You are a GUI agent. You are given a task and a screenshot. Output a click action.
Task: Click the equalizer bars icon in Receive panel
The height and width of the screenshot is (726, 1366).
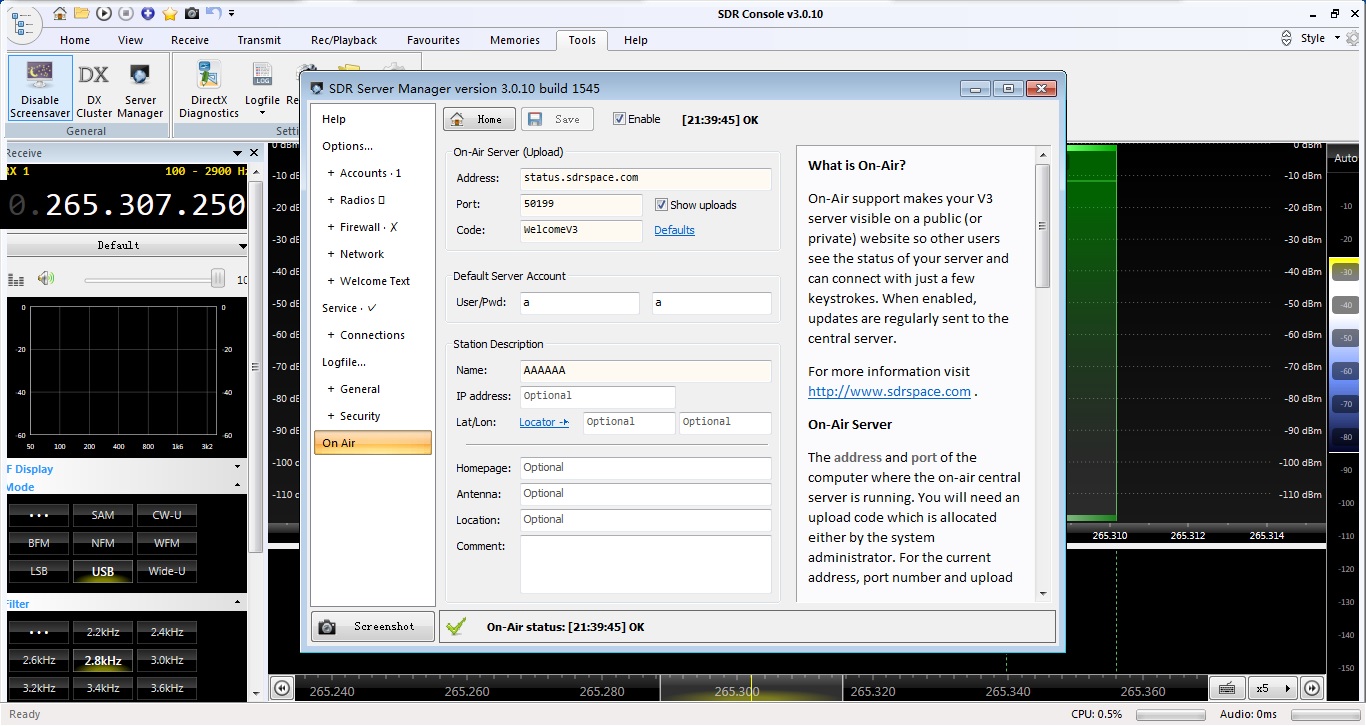(x=15, y=280)
